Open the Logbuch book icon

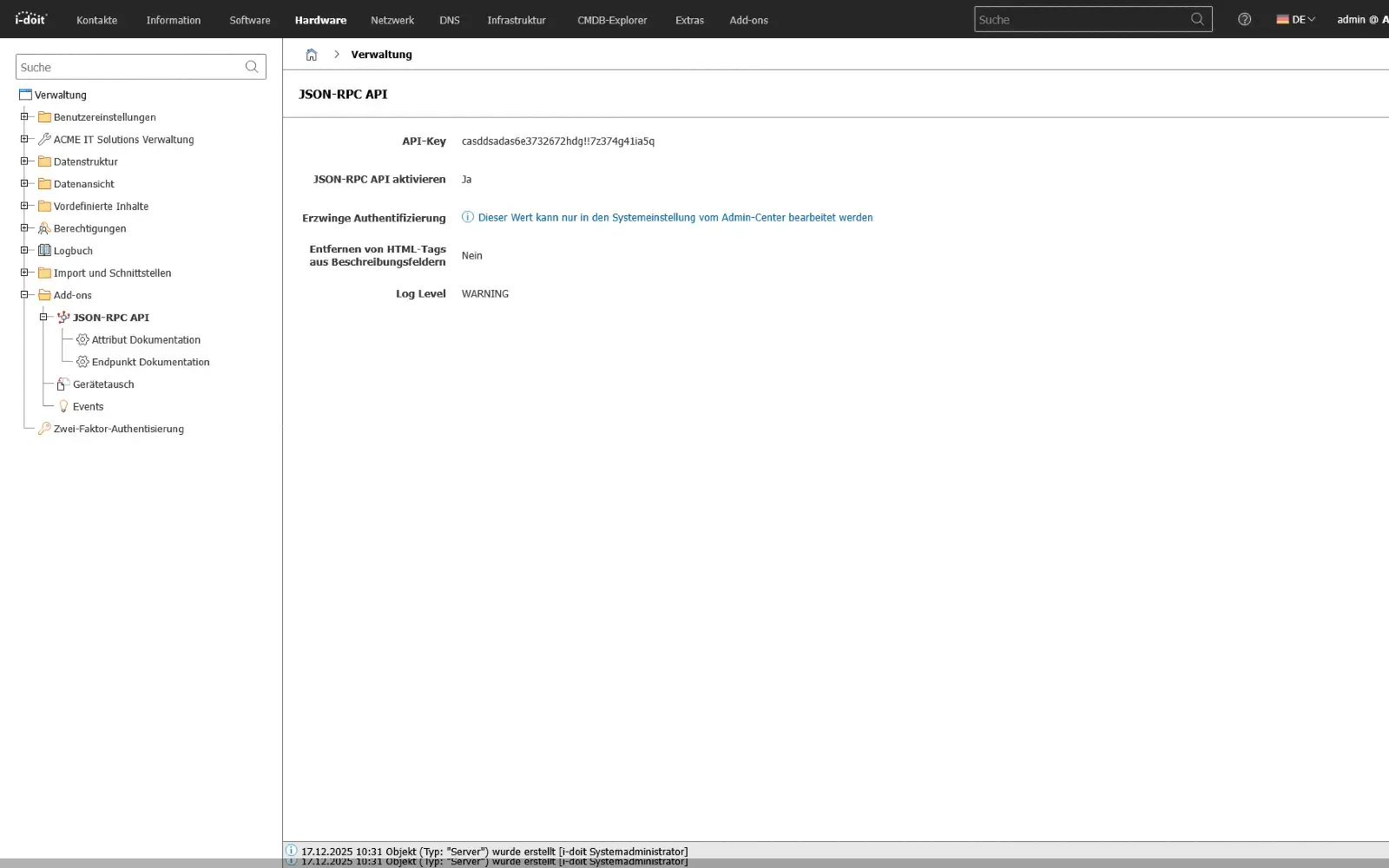44,250
